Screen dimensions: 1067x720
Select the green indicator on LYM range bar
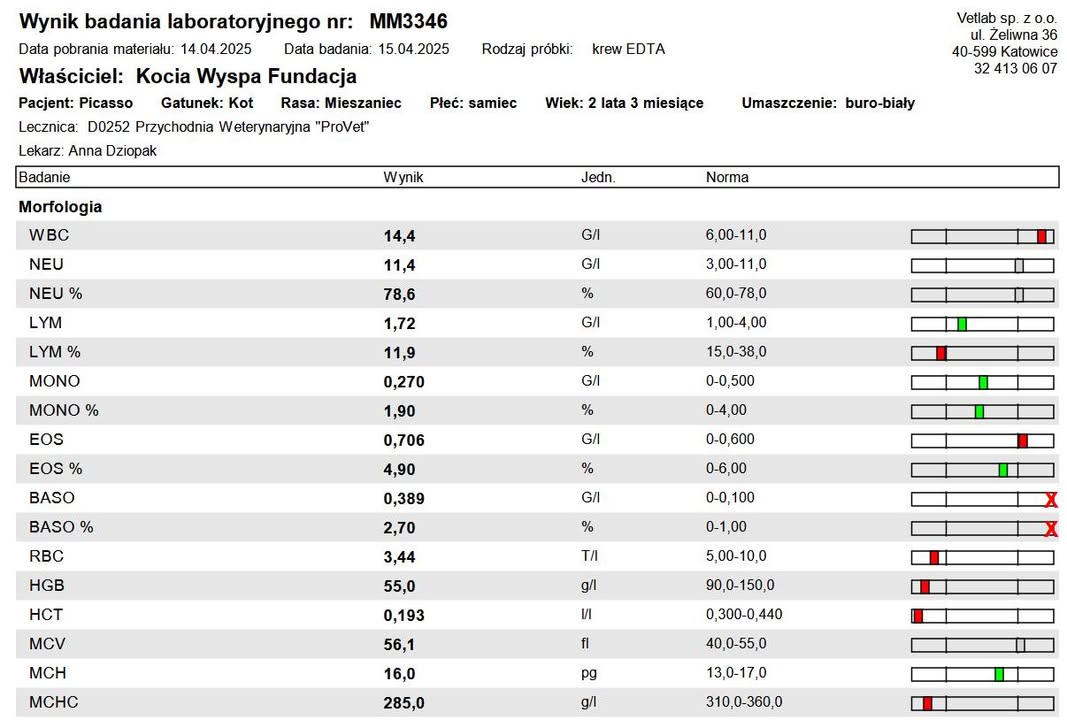962,324
